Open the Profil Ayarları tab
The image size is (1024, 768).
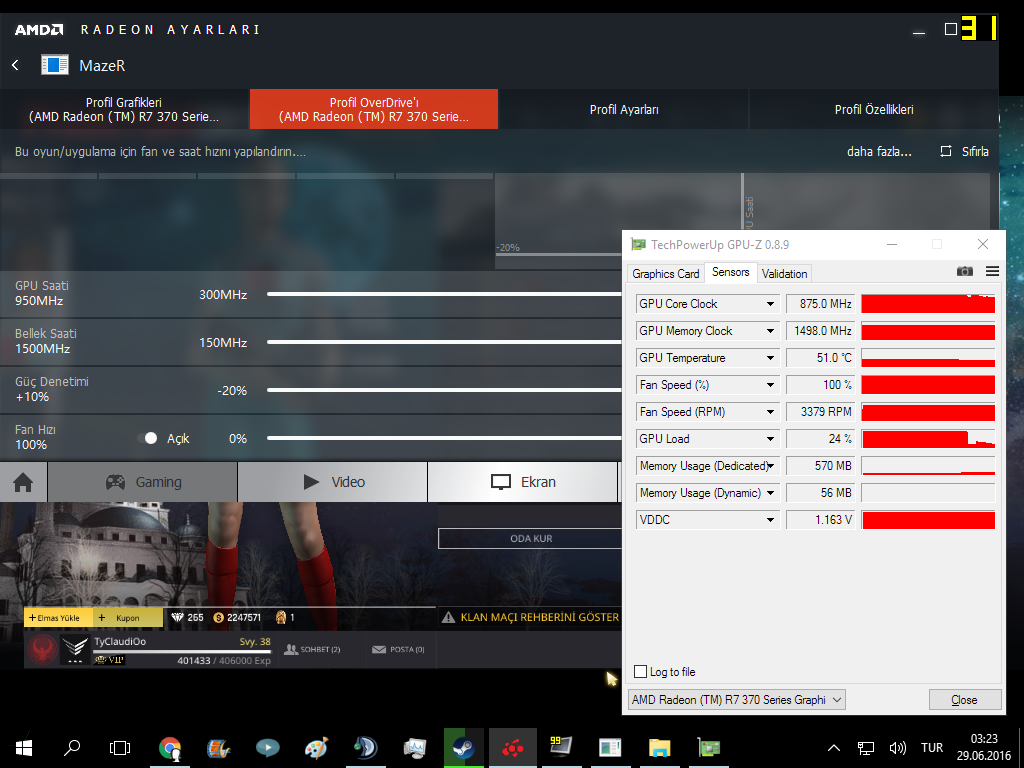[624, 109]
